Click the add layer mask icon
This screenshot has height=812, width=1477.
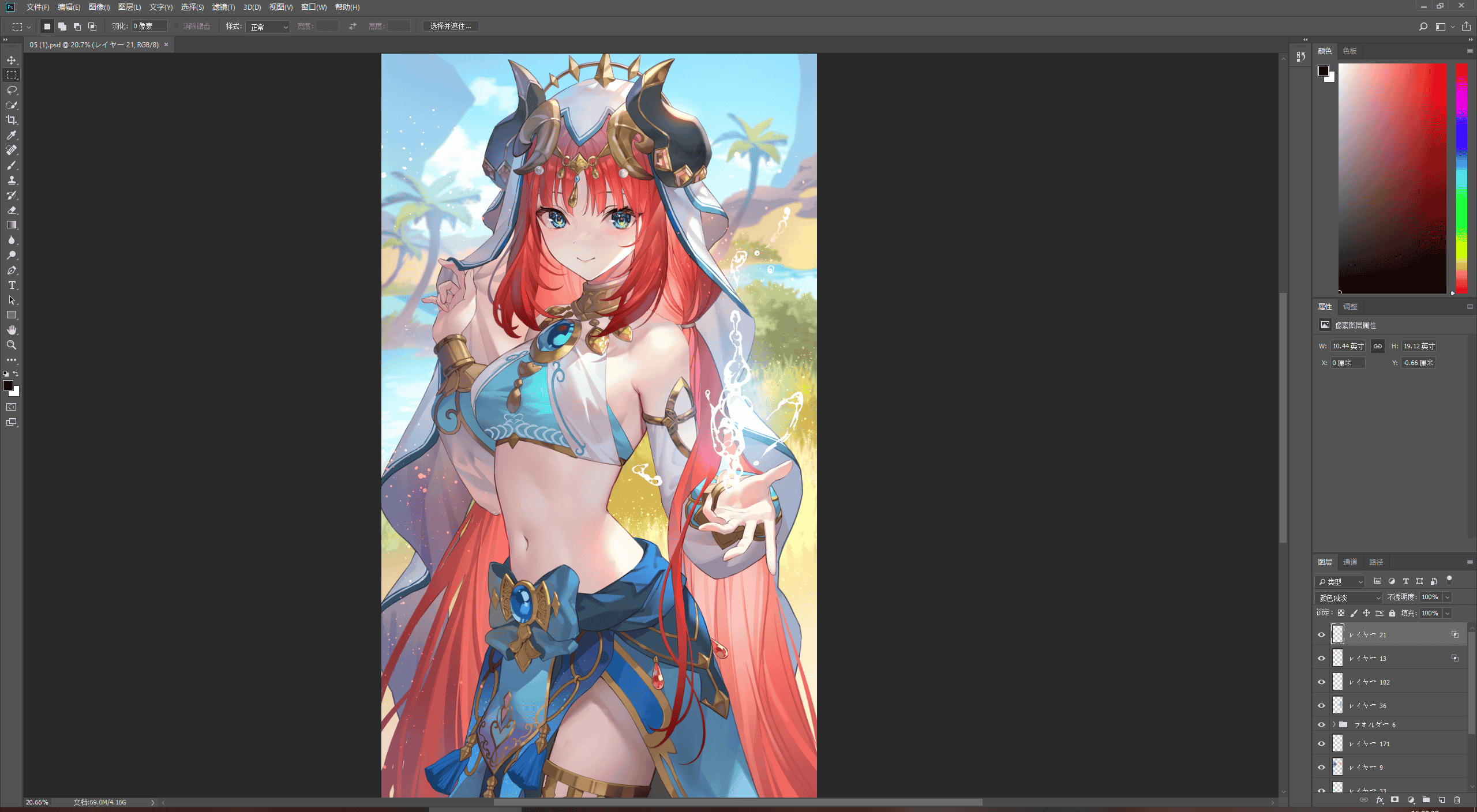point(1394,800)
